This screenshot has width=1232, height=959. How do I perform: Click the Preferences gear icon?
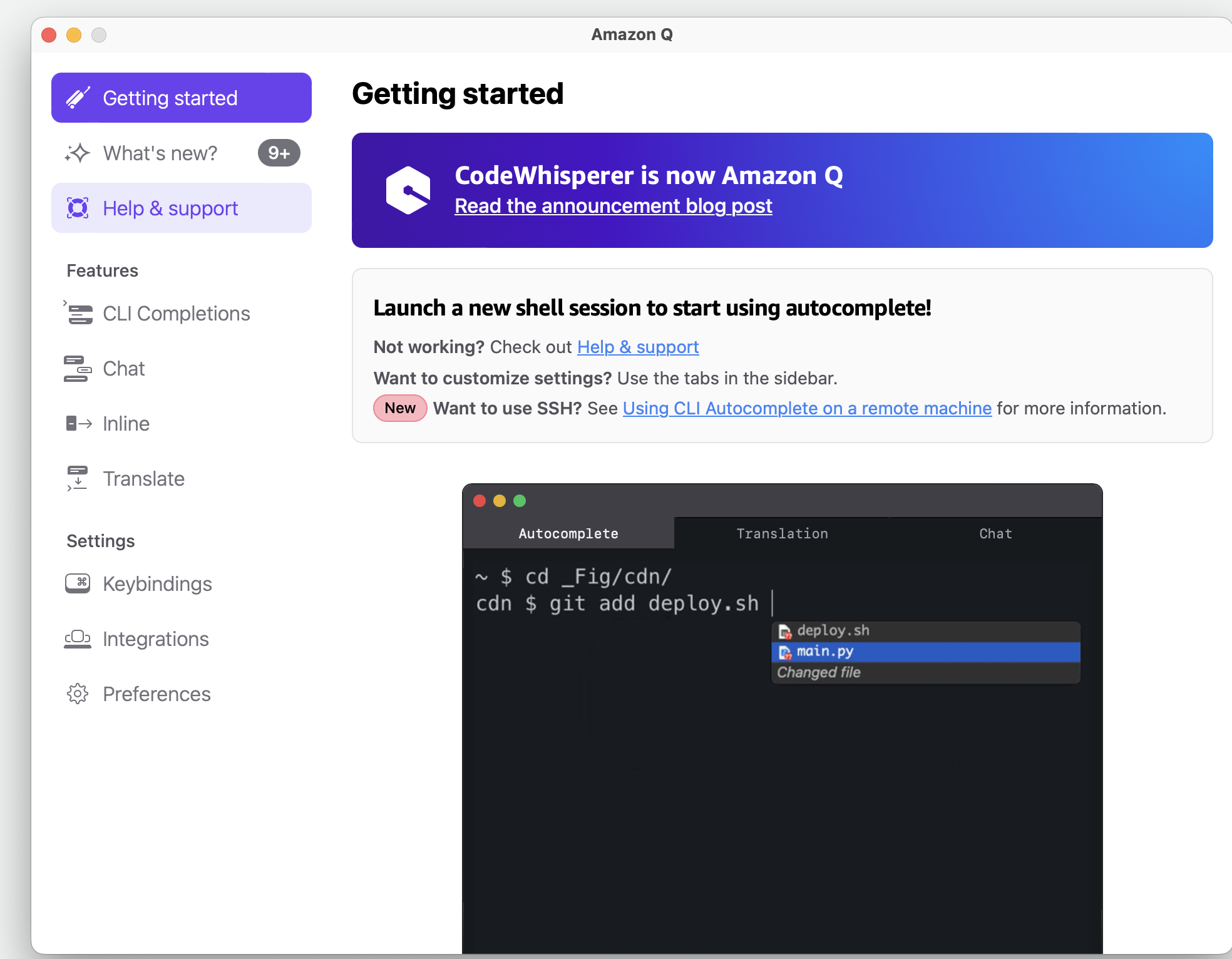[78, 694]
